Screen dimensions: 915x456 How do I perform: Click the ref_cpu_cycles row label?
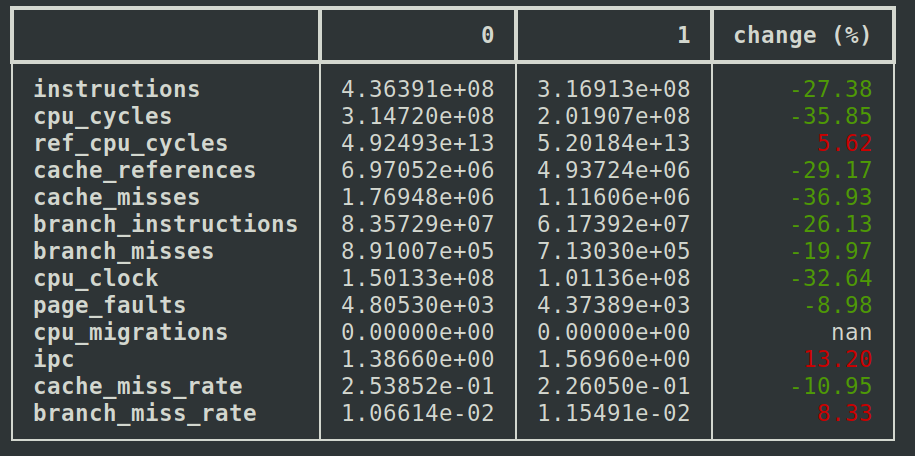[x=131, y=143]
